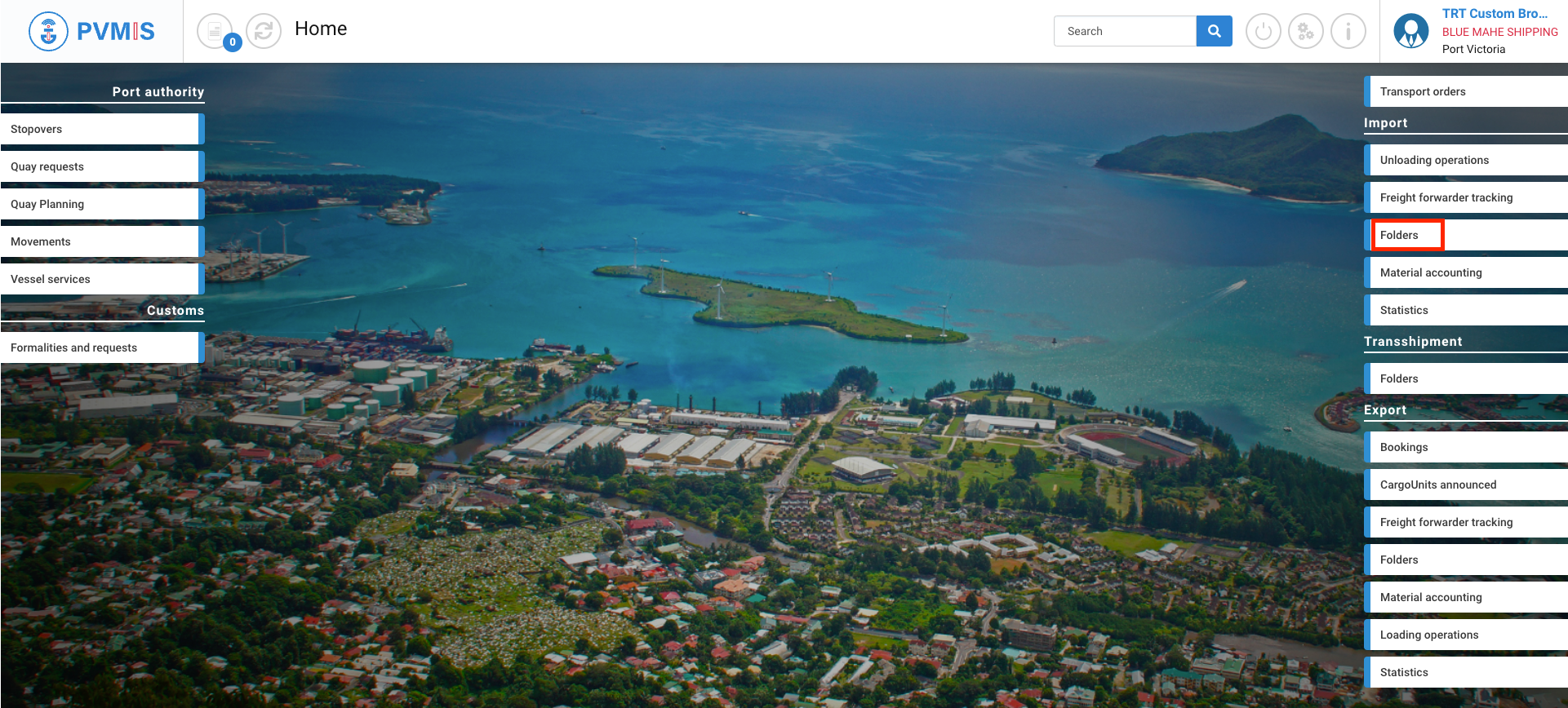Click the circular refresh arrows icon
Image resolution: width=1568 pixels, height=708 pixels.
pos(264,32)
